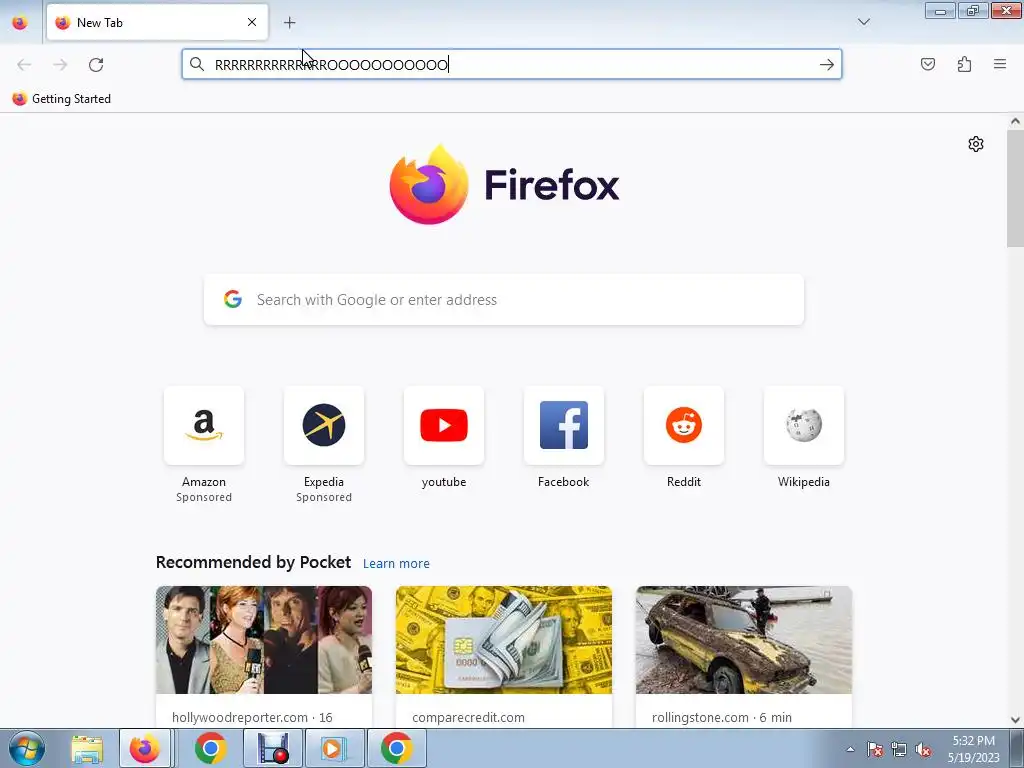This screenshot has height=768, width=1024.
Task: Click the vertical scrollbar thumb
Action: click(x=1015, y=188)
